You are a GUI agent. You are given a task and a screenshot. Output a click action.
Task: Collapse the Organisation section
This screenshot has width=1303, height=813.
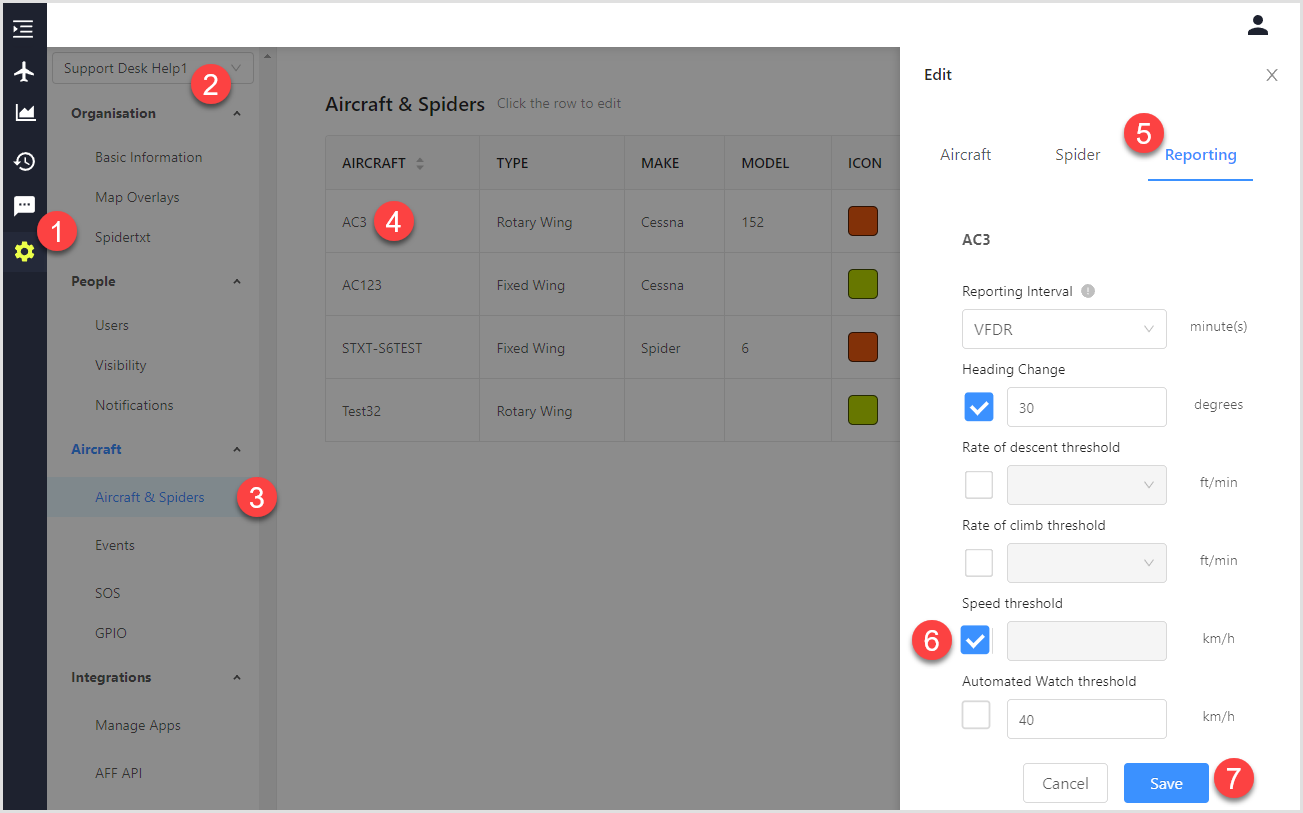(236, 113)
